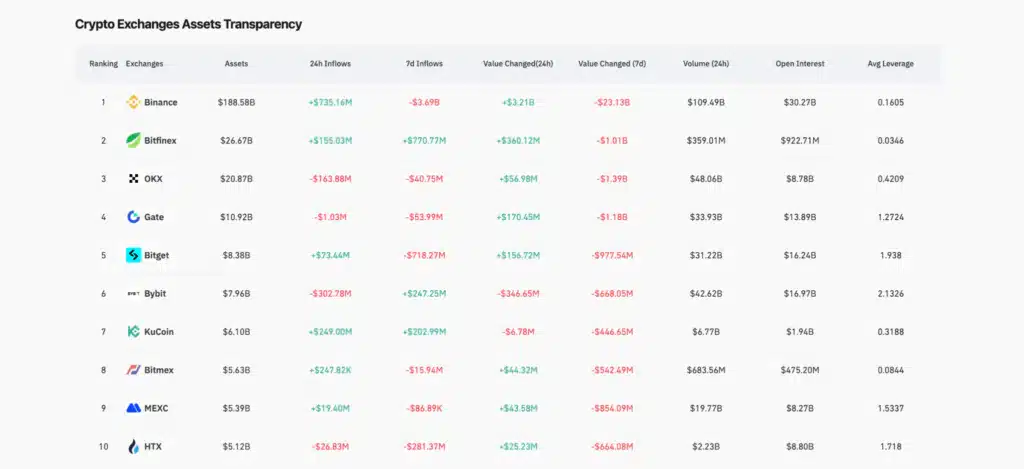Sort by Value Changed(24h) column header
Viewport: 1024px width, 469px height.
click(518, 64)
